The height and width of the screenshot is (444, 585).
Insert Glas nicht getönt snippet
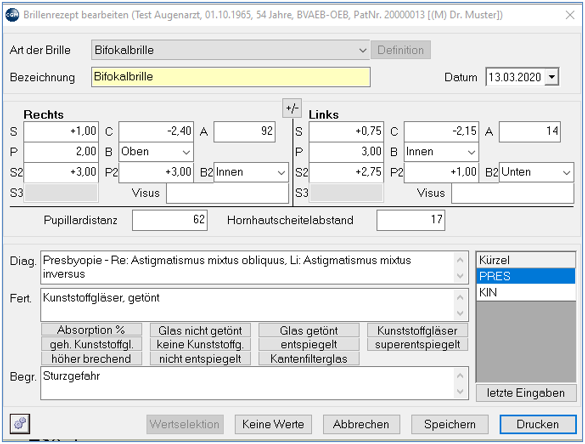[x=200, y=330]
